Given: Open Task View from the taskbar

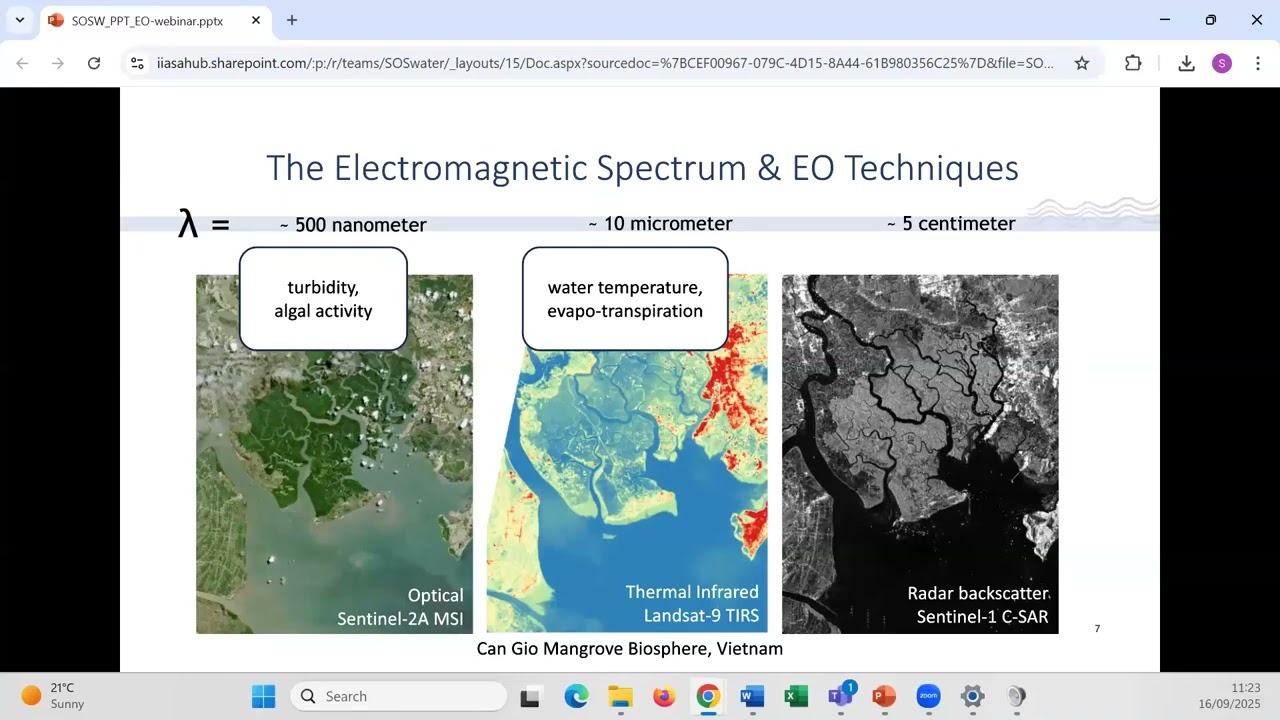Looking at the screenshot, I should click(530, 696).
